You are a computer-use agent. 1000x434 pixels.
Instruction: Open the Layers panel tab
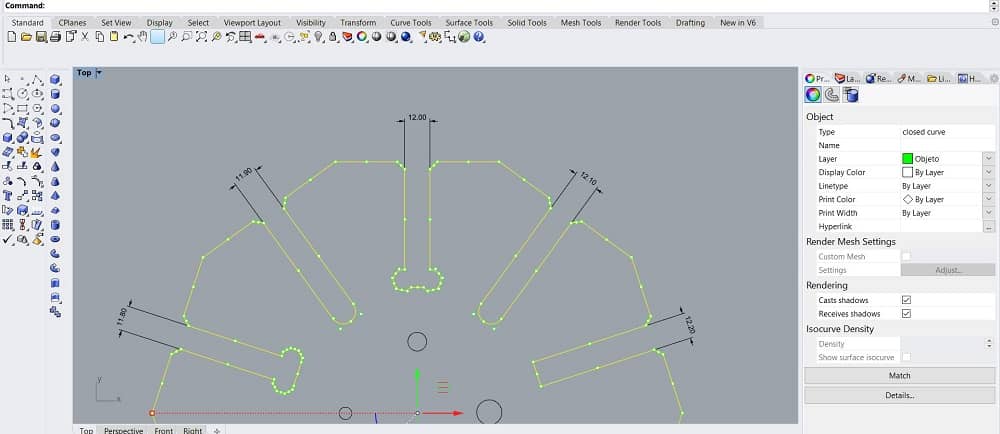pos(847,78)
